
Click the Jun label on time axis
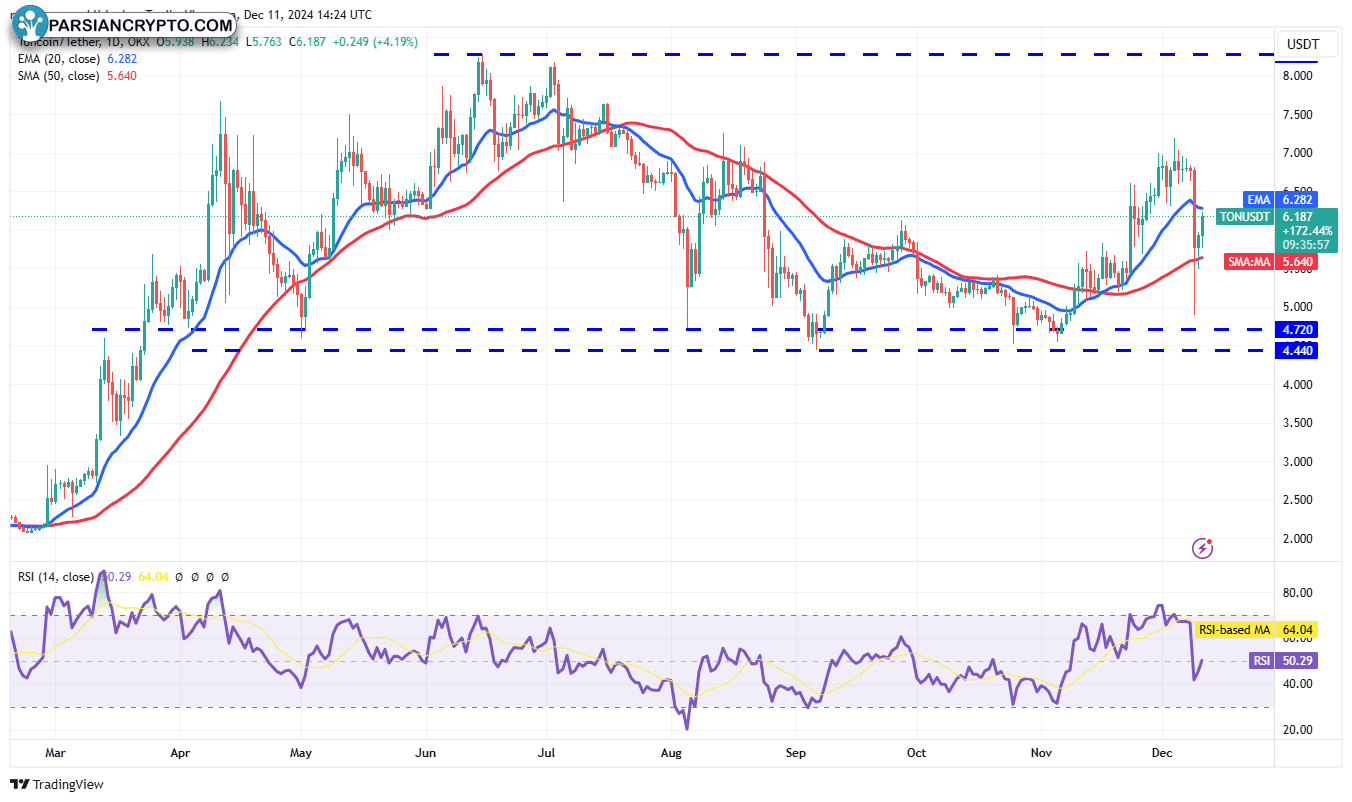coord(426,751)
